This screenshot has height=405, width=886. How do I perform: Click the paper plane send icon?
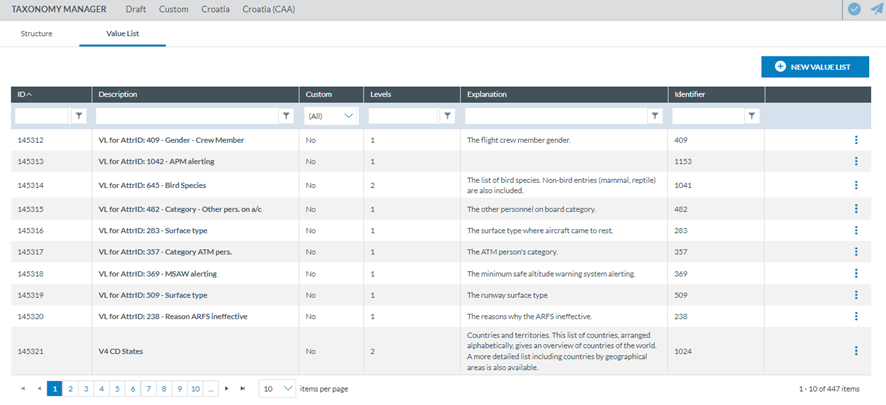(876, 9)
